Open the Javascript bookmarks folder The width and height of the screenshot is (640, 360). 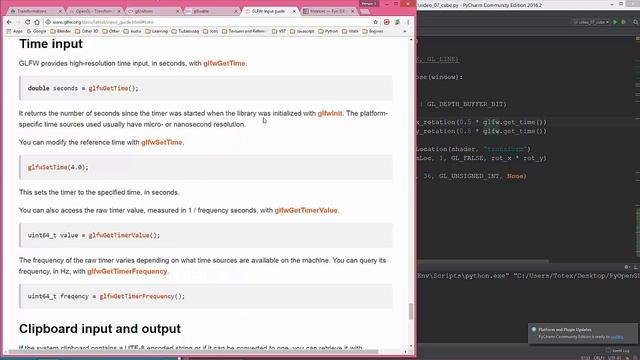302,31
